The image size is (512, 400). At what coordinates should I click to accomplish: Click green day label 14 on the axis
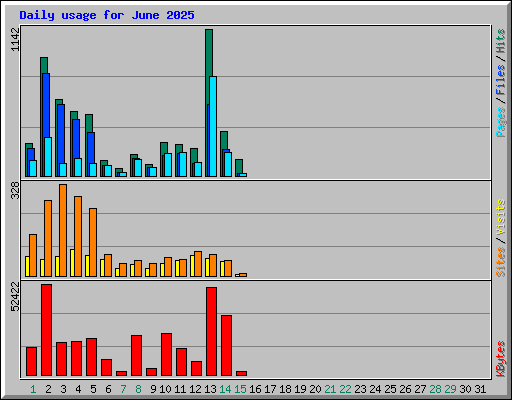pyautogui.click(x=225, y=389)
